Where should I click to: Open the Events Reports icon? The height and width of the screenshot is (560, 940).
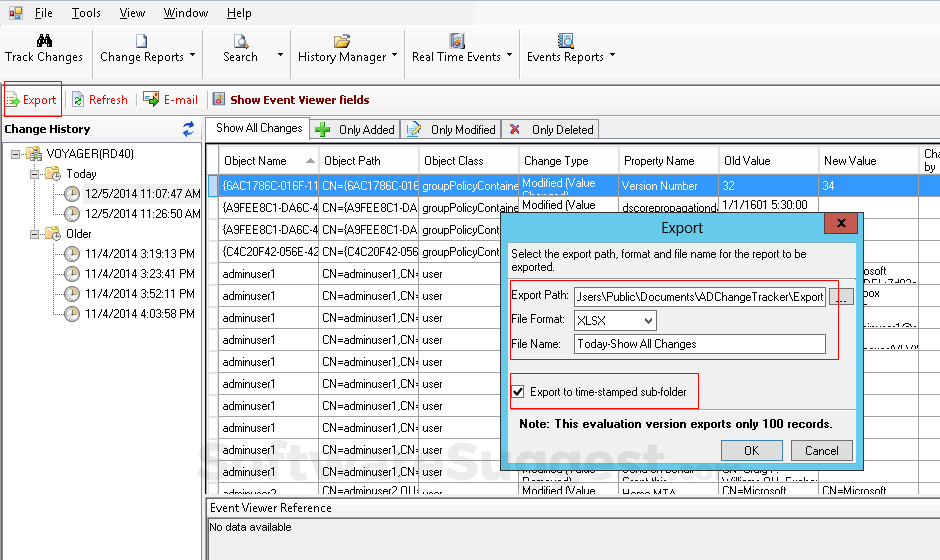(x=565, y=41)
